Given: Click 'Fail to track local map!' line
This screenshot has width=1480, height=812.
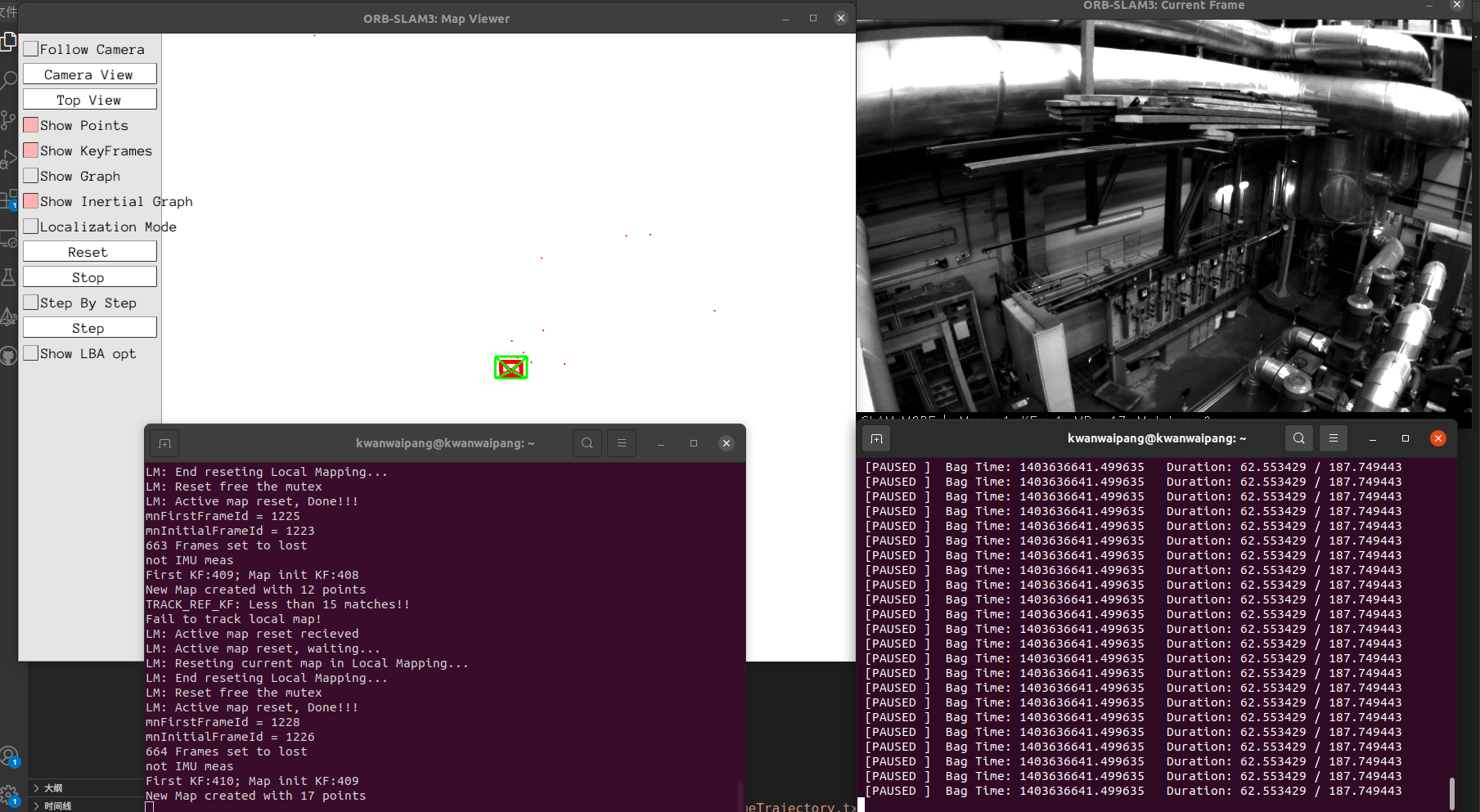Looking at the screenshot, I should (x=233, y=619).
